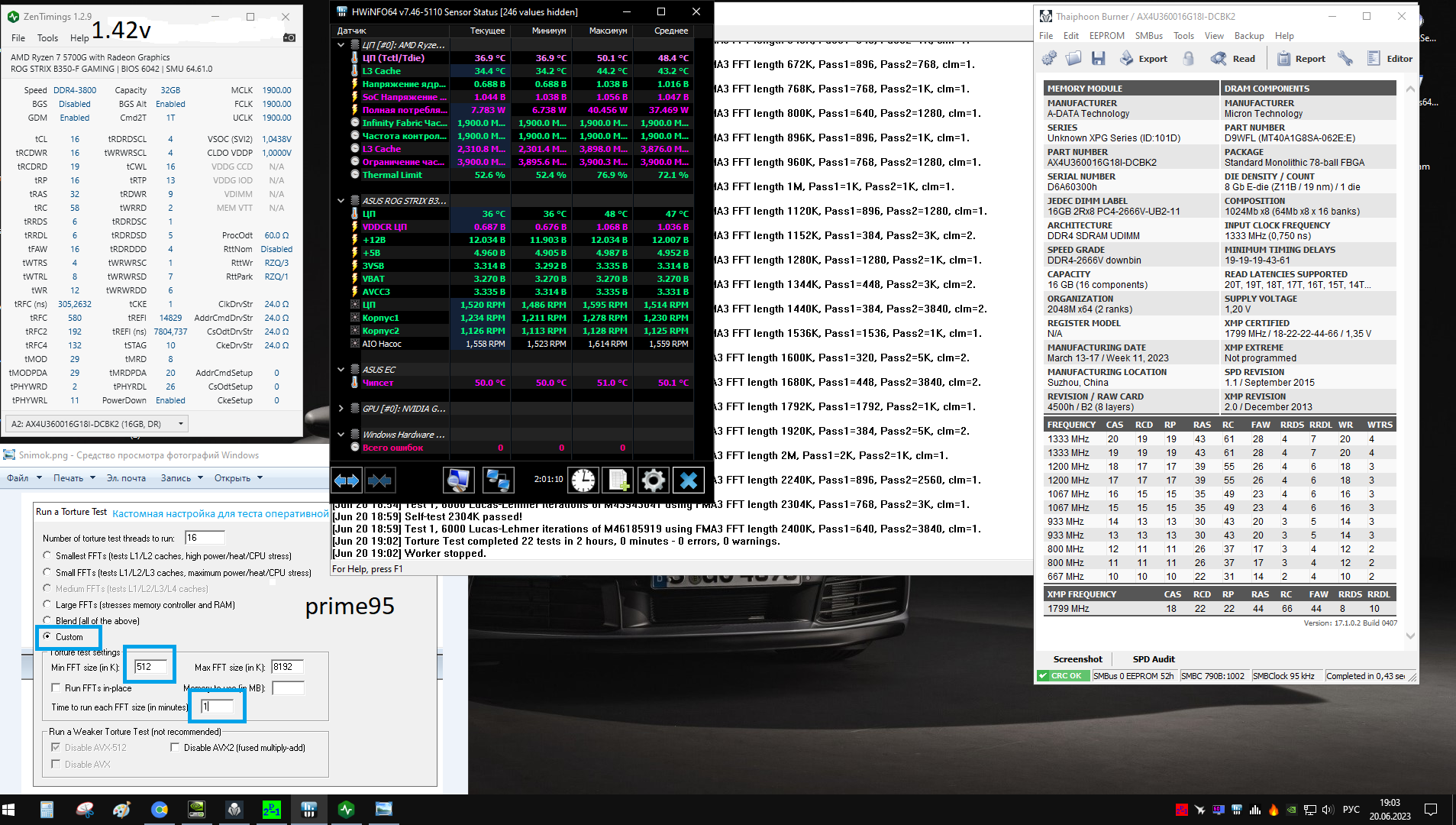
Task: Open the Paint palette taskbar icon
Action: pos(122,810)
